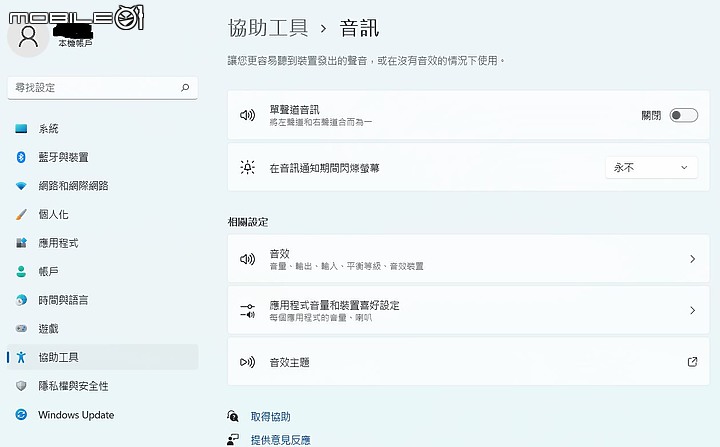Open 應用程式 settings page

(102, 243)
